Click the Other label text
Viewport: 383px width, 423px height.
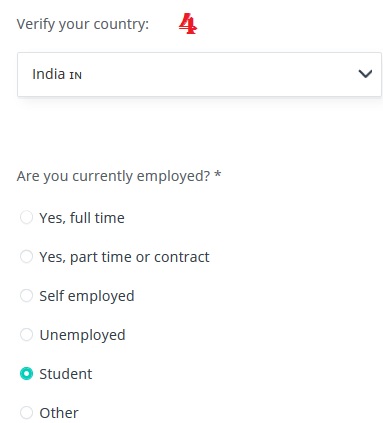59,413
